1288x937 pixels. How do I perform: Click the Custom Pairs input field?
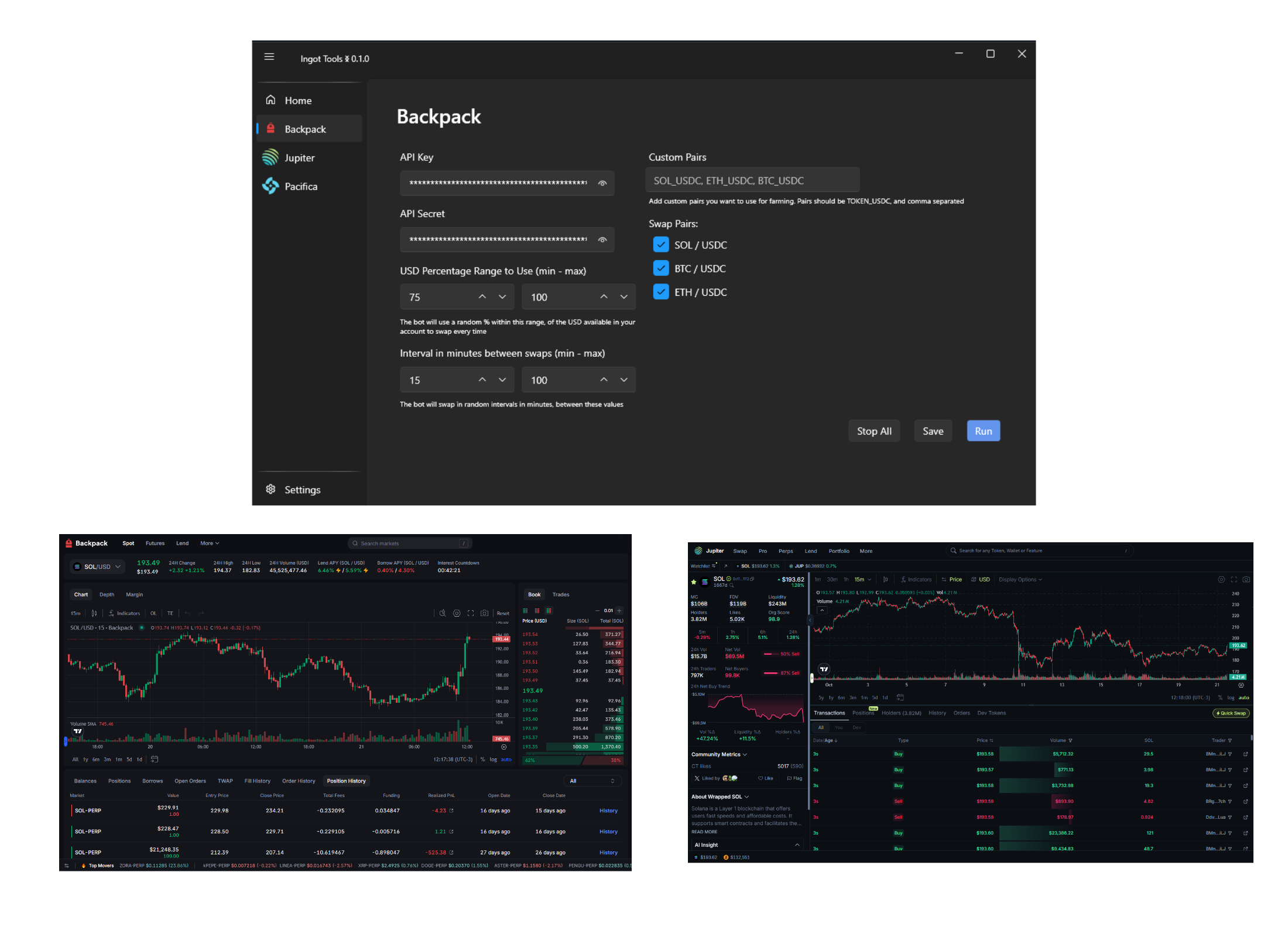point(752,180)
